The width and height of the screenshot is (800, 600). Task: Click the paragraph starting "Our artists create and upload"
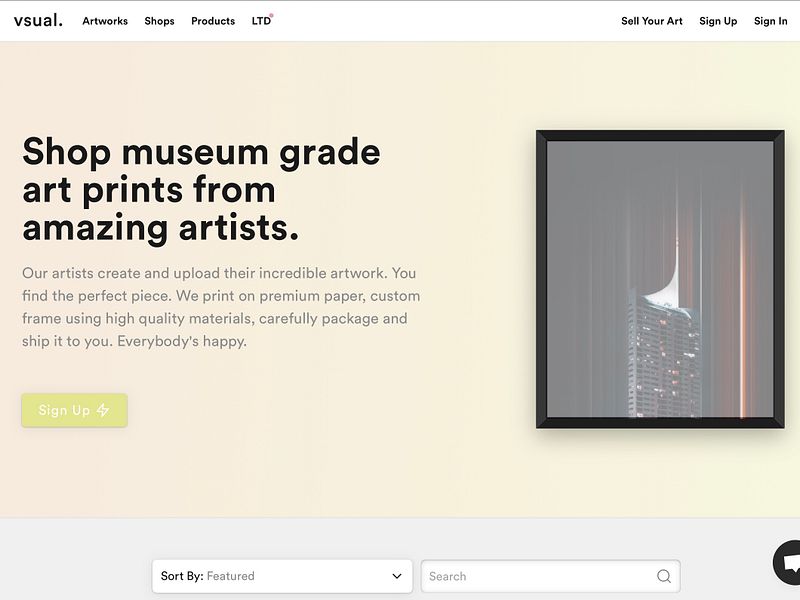tap(221, 307)
